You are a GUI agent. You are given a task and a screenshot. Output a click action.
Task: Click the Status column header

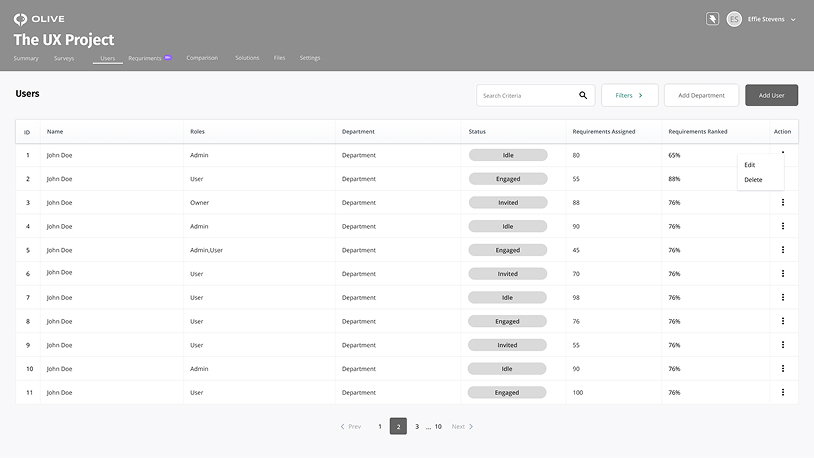point(477,131)
